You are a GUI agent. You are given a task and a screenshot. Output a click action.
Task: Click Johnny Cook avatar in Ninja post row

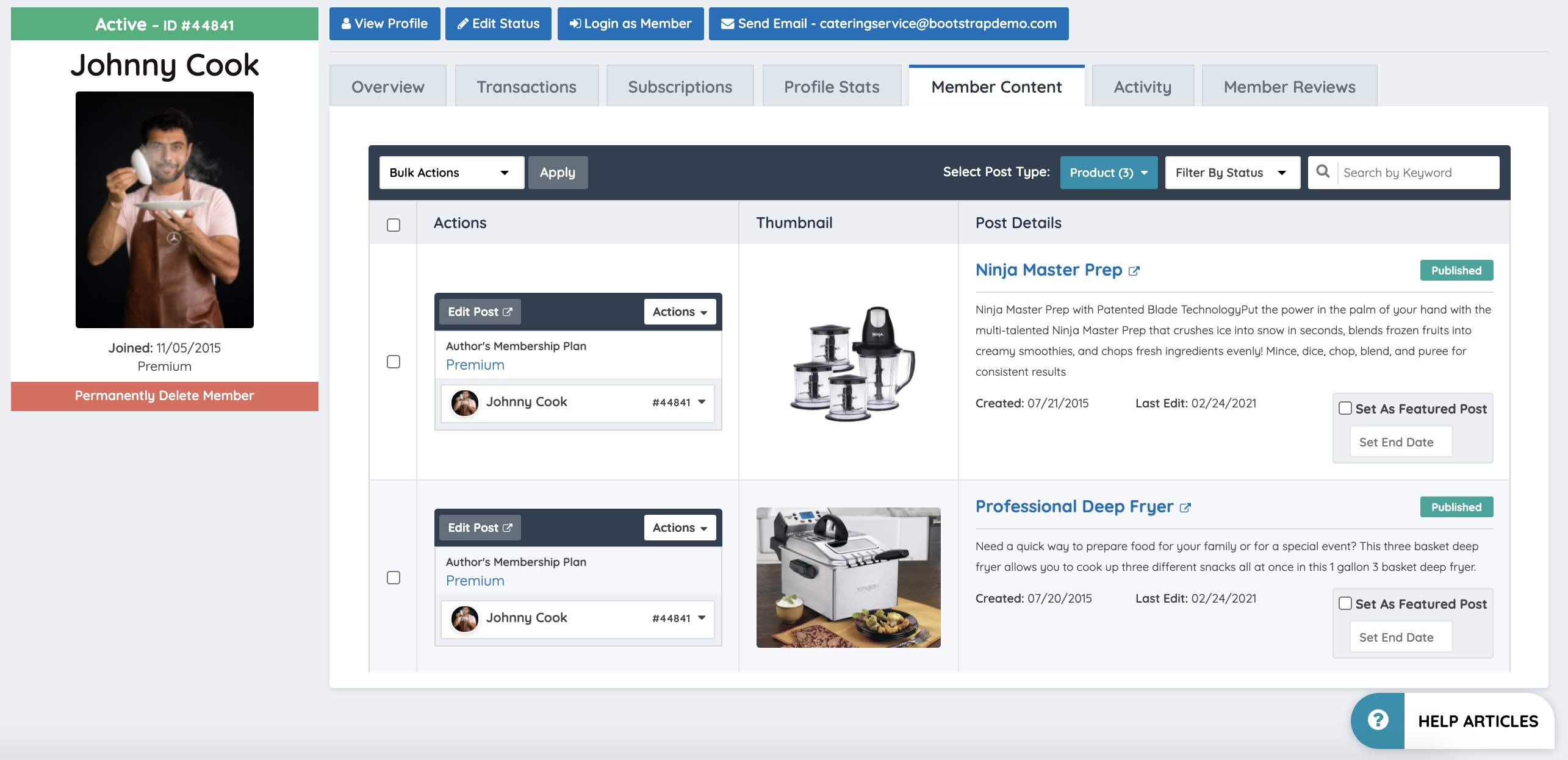[464, 403]
